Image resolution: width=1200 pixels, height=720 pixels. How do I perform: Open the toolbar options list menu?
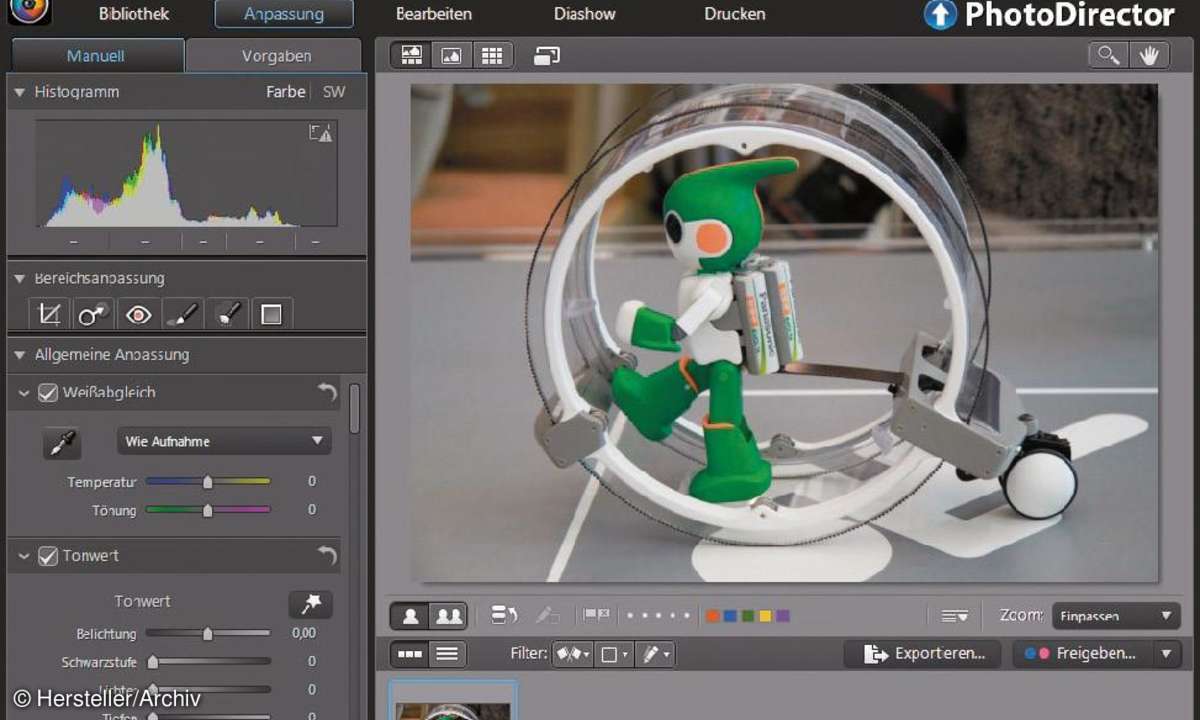pyautogui.click(x=954, y=616)
